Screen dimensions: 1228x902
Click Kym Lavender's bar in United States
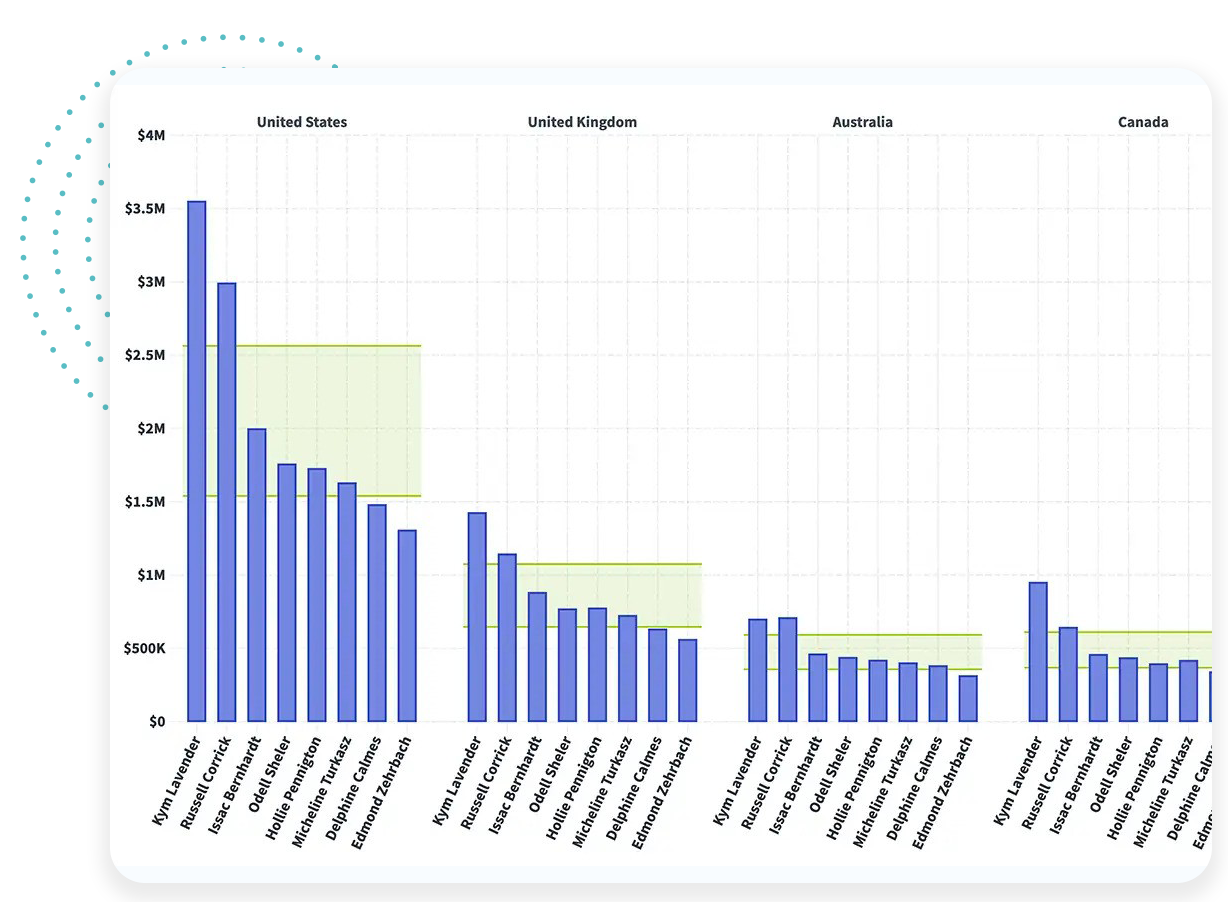pos(196,461)
